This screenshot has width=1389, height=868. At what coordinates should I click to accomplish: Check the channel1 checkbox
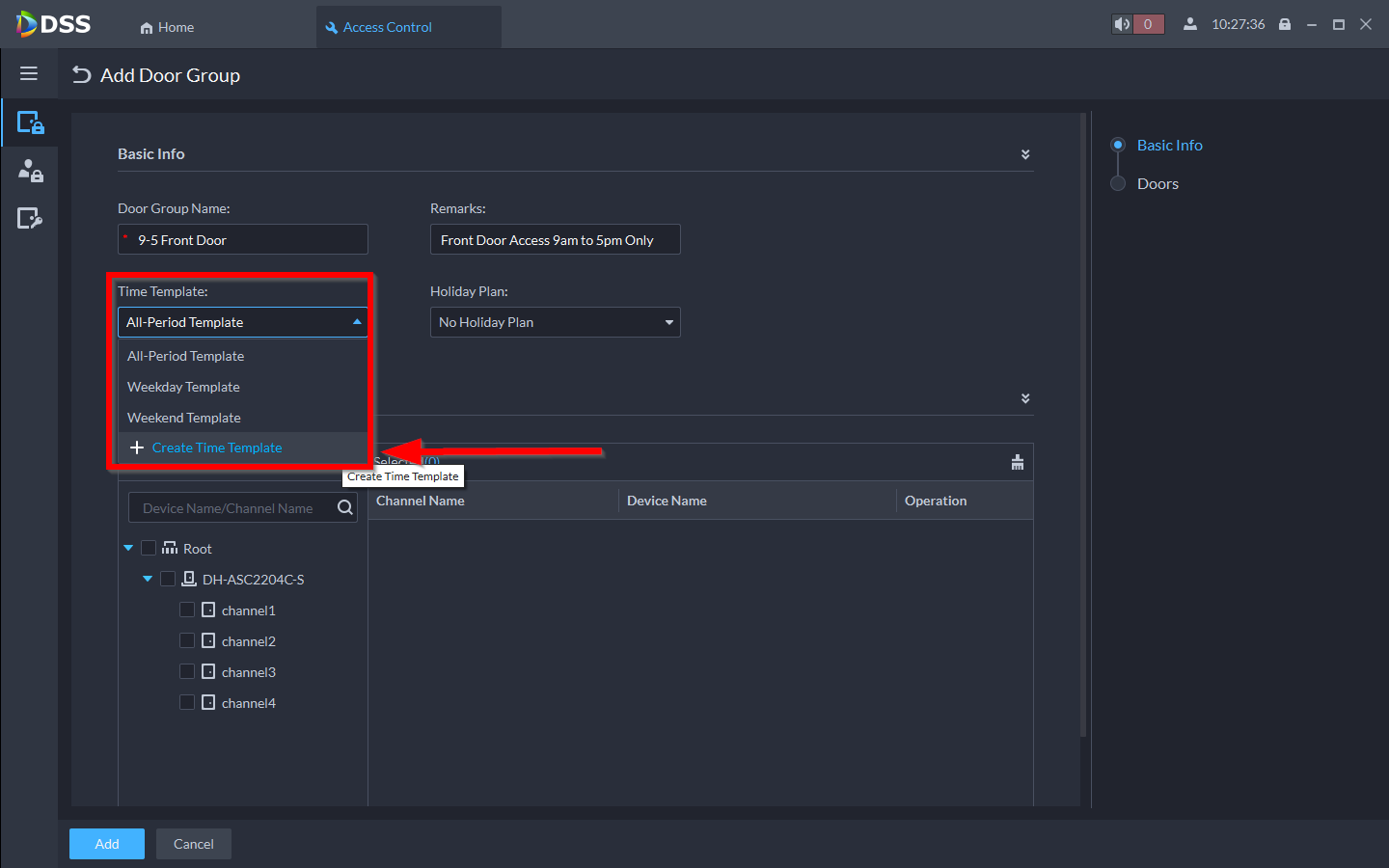click(x=187, y=610)
